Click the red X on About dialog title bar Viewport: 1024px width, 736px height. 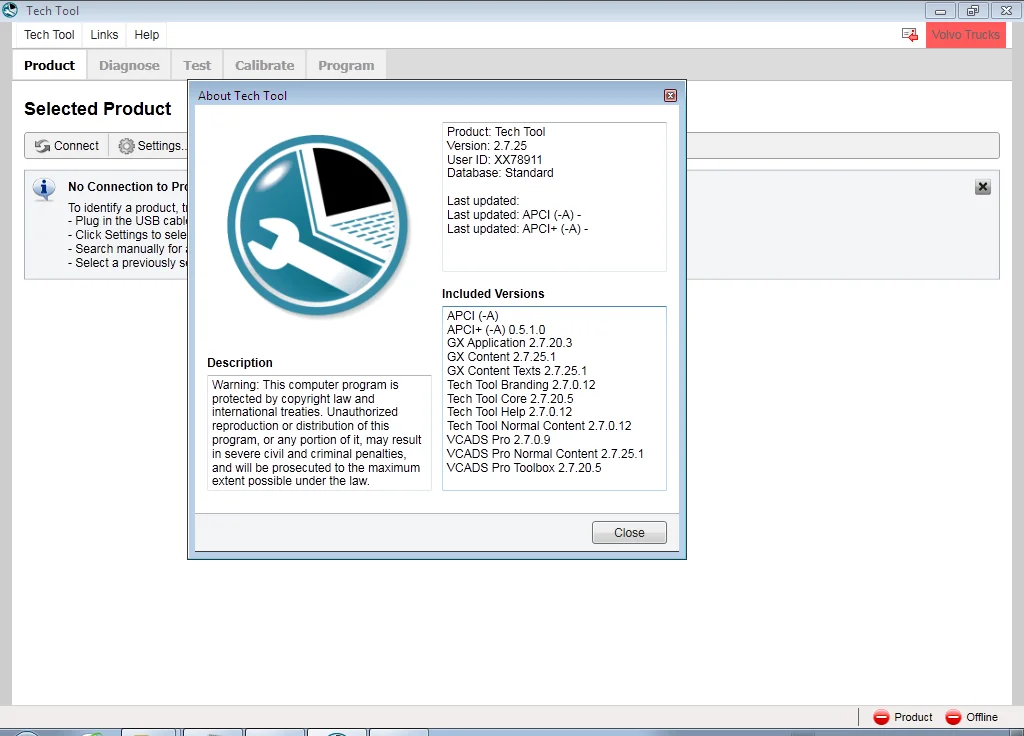[x=670, y=95]
